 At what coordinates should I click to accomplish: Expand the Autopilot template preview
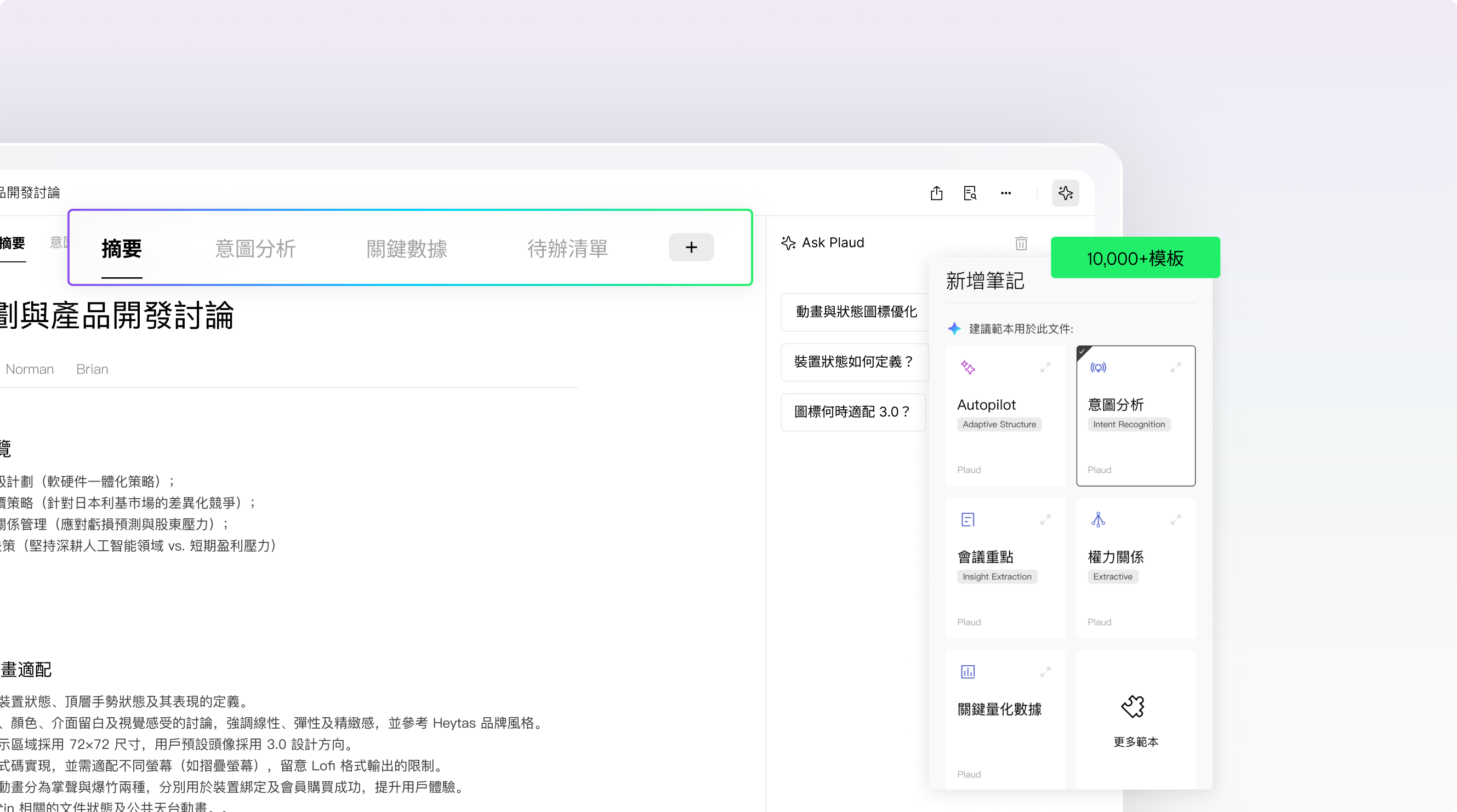(x=1045, y=368)
